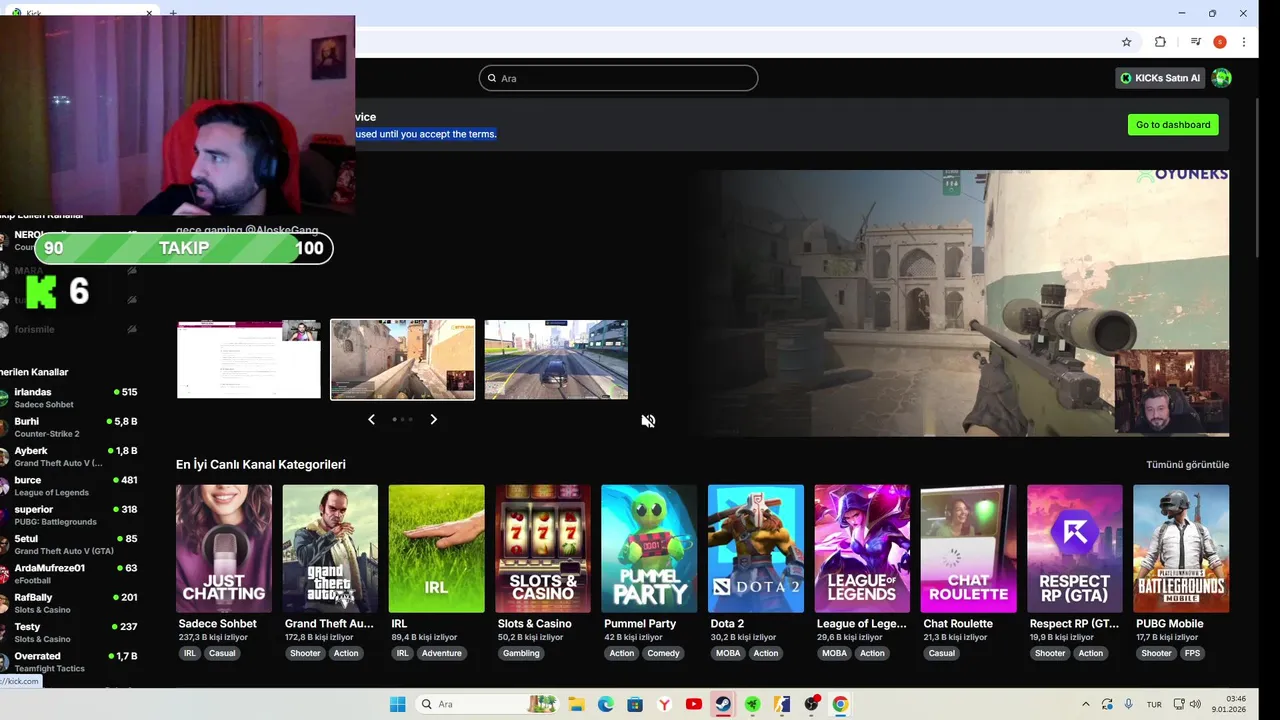
Task: Open Yandex browser from the taskbar
Action: (x=664, y=704)
